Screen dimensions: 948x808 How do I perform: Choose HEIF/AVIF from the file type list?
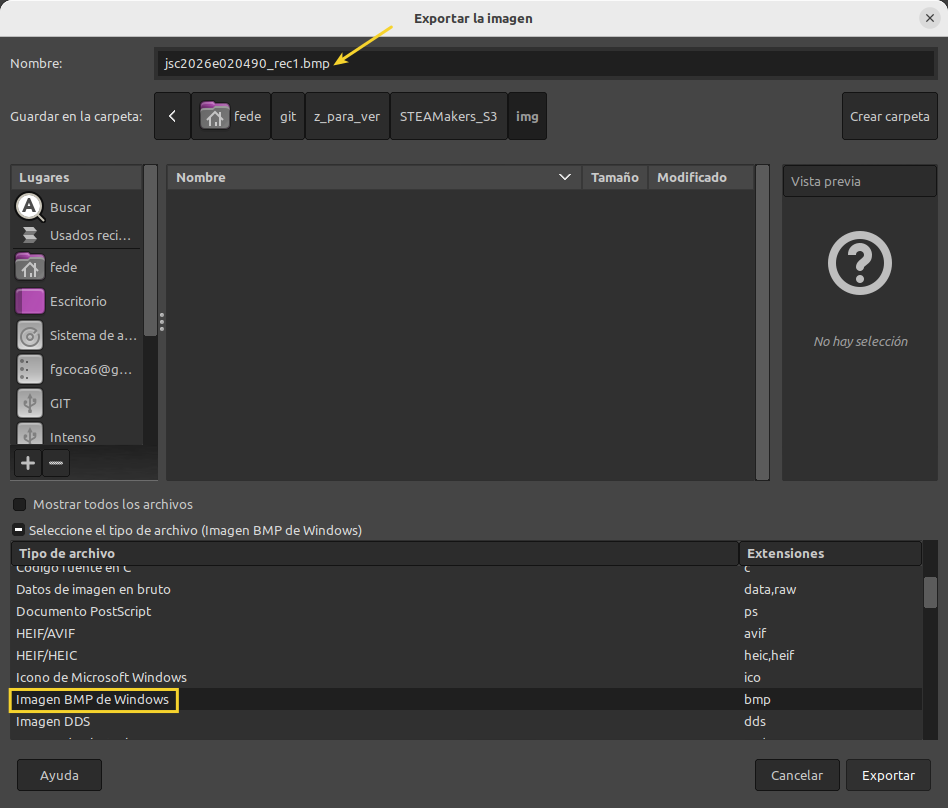46,634
